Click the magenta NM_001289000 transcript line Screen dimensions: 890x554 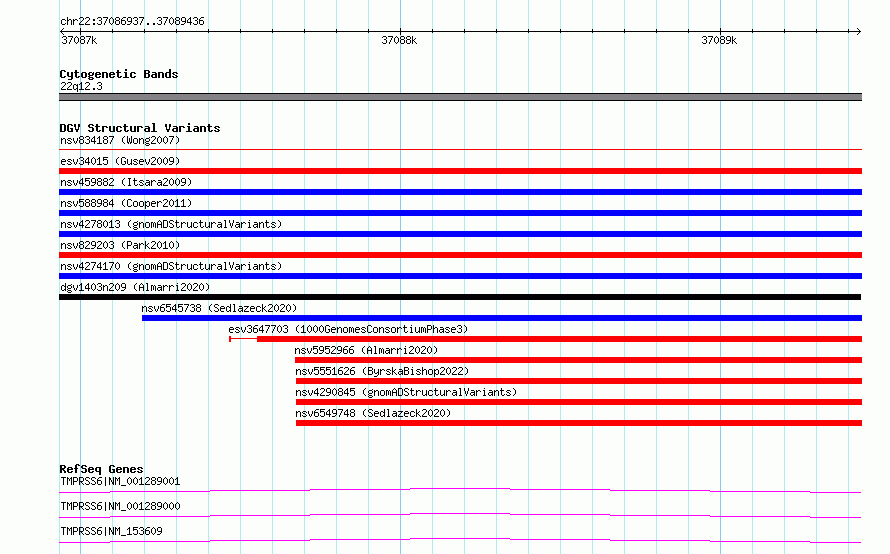pos(460,515)
